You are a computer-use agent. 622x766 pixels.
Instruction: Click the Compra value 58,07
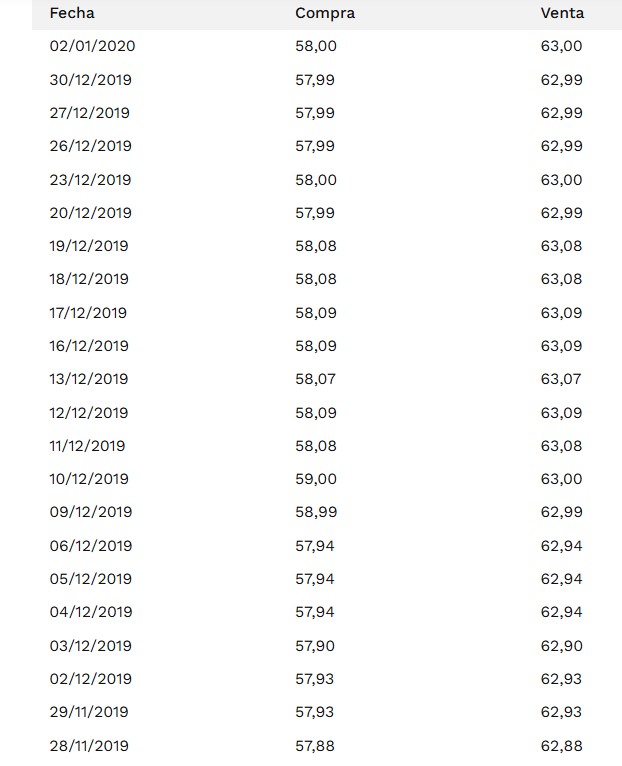[316, 379]
